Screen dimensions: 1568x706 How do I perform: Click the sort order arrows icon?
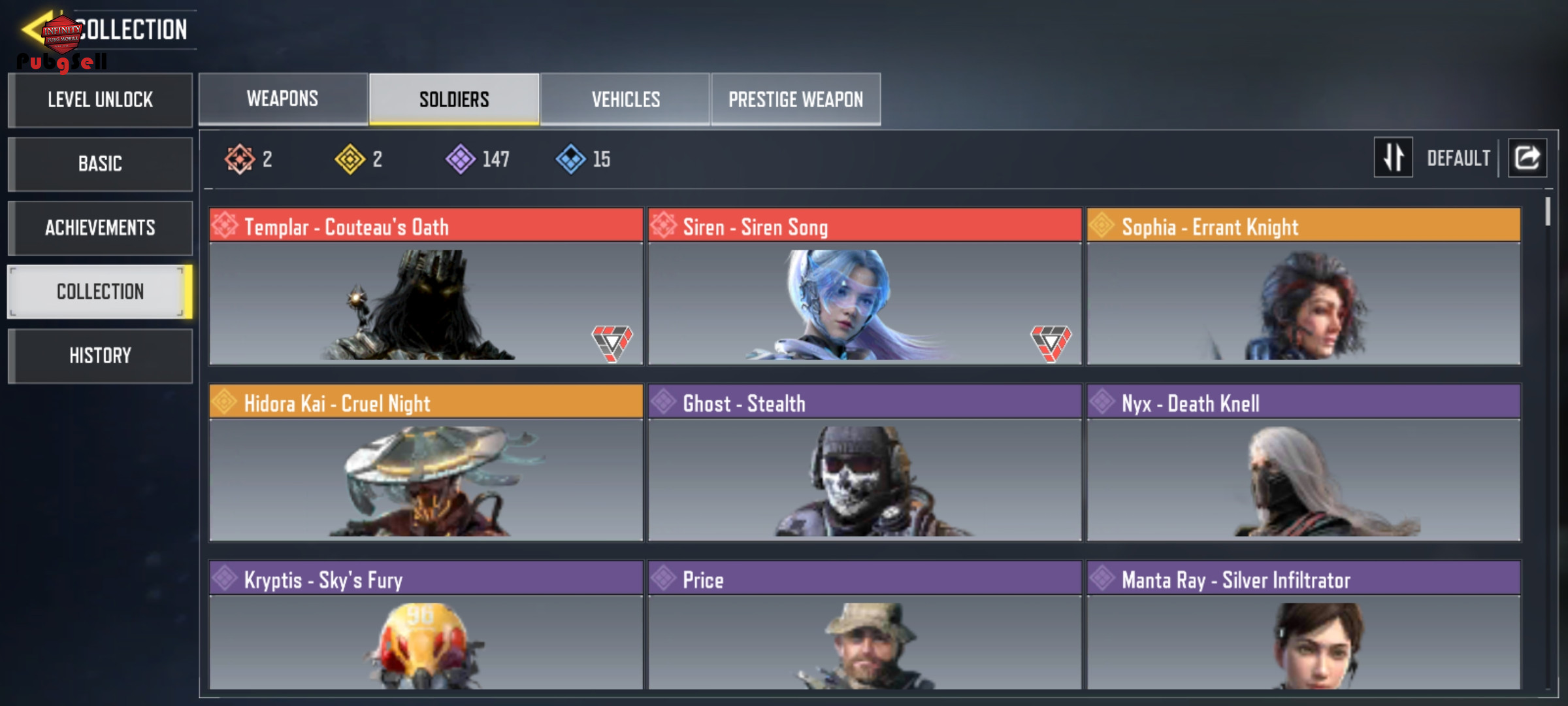pos(1393,157)
